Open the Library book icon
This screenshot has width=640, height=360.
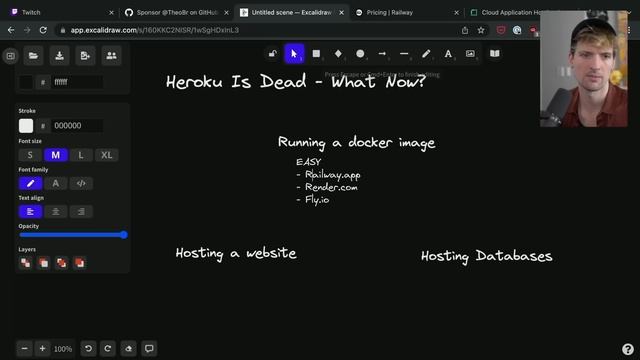[495, 54]
